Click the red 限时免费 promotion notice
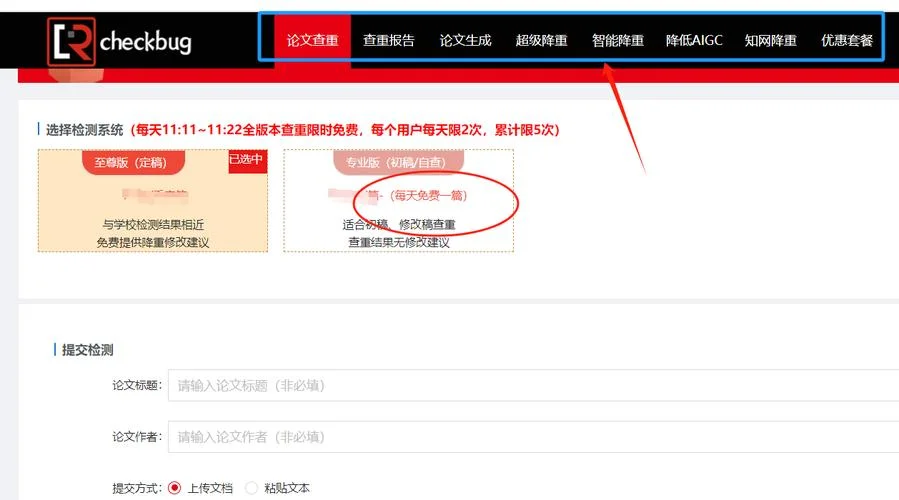 (x=345, y=130)
